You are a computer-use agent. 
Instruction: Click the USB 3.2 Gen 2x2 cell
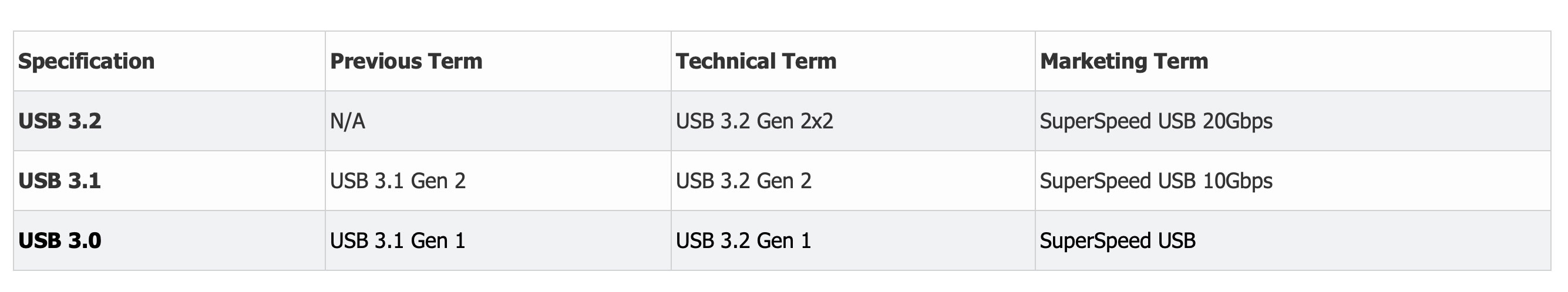tap(754, 121)
